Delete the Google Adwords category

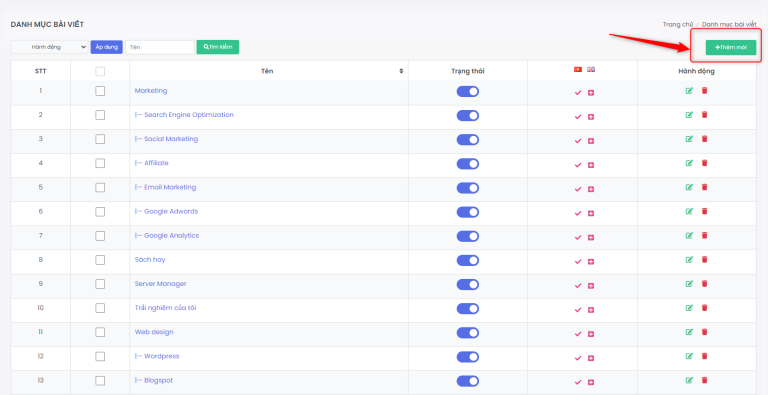tap(704, 211)
